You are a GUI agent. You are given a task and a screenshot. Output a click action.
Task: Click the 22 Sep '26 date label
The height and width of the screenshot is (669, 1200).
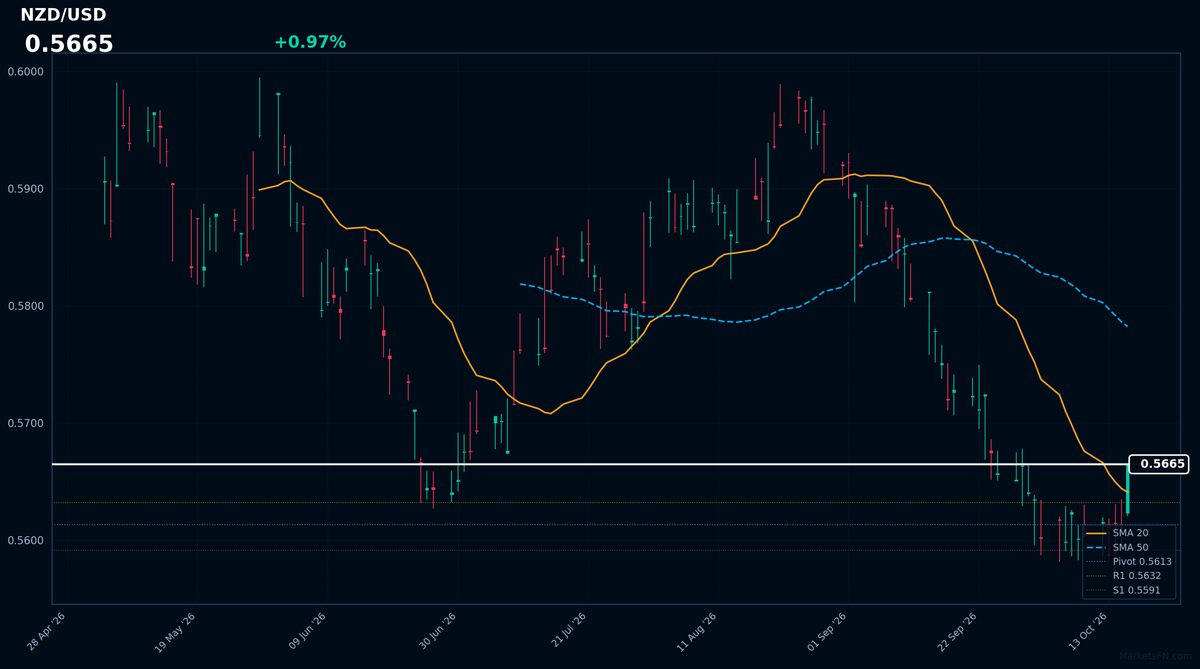click(957, 632)
